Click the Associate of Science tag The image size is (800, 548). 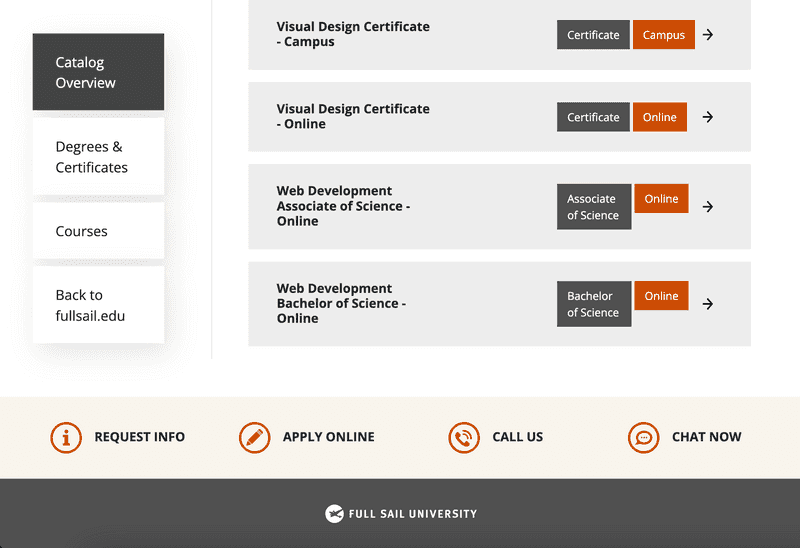[x=594, y=207]
